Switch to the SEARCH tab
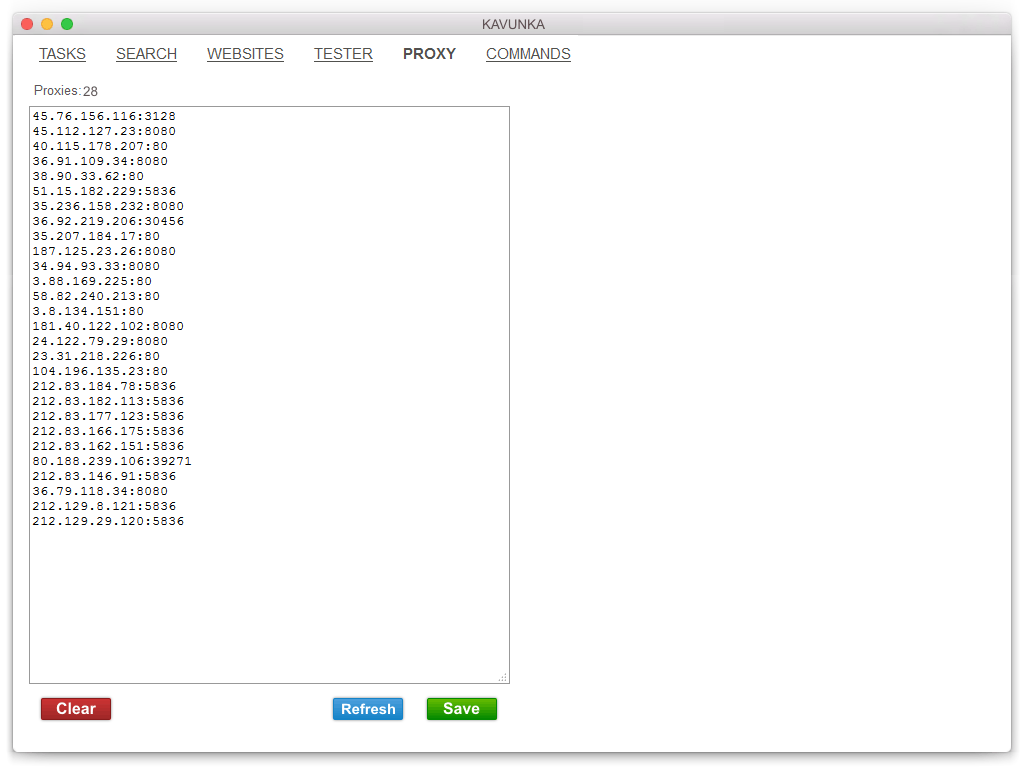Viewport: 1024px width, 768px height. click(146, 54)
